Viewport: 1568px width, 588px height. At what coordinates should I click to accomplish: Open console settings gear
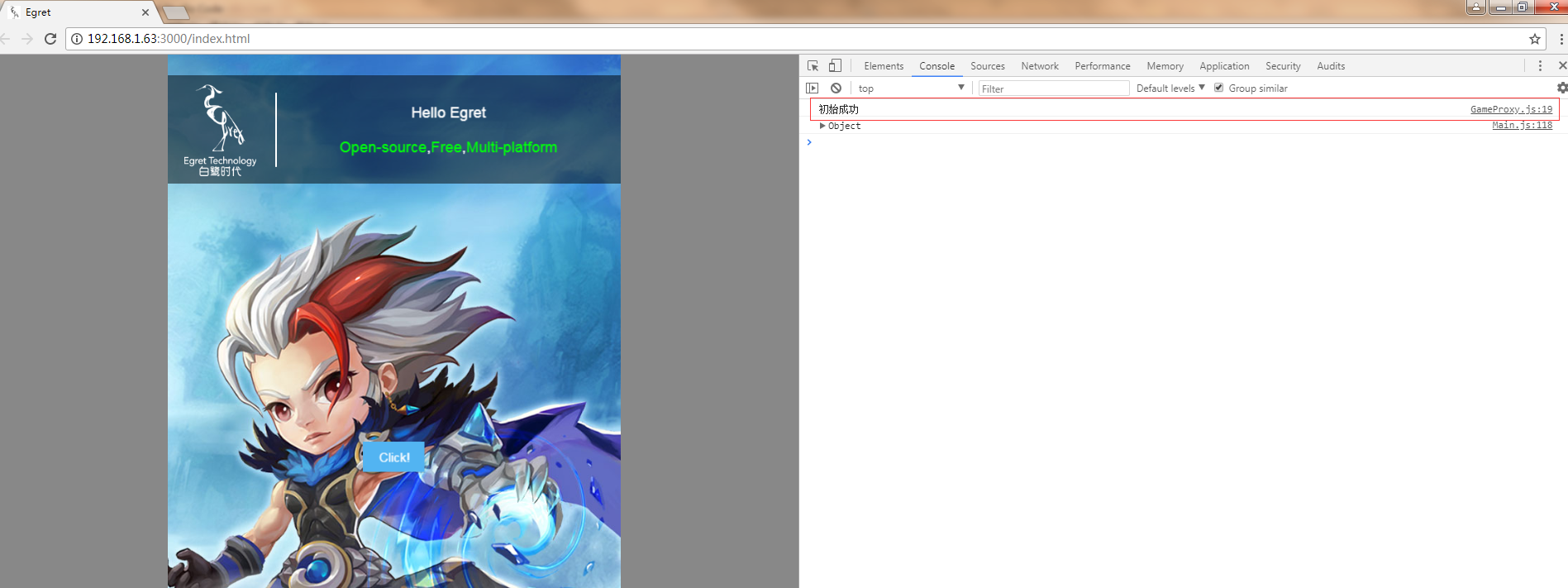[x=1562, y=88]
